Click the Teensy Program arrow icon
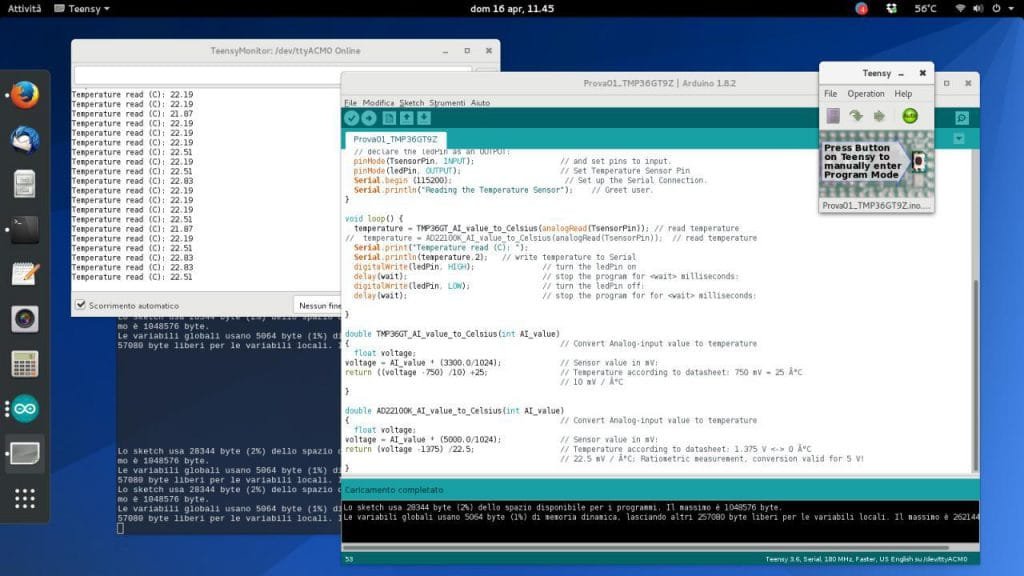The image size is (1024, 576). 856,116
